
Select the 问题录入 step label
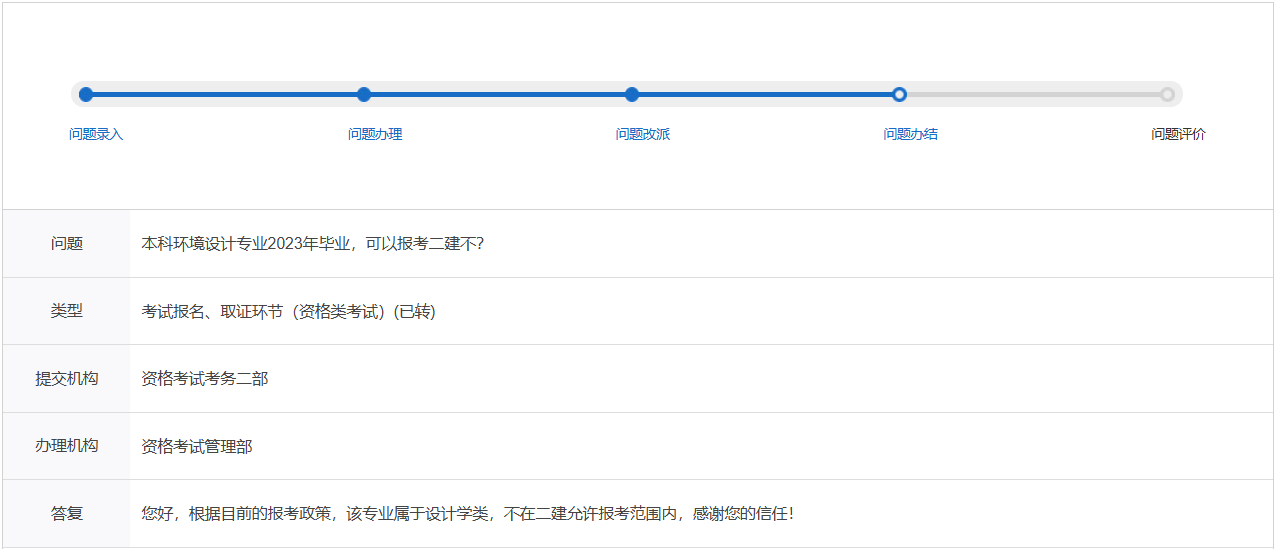[96, 134]
